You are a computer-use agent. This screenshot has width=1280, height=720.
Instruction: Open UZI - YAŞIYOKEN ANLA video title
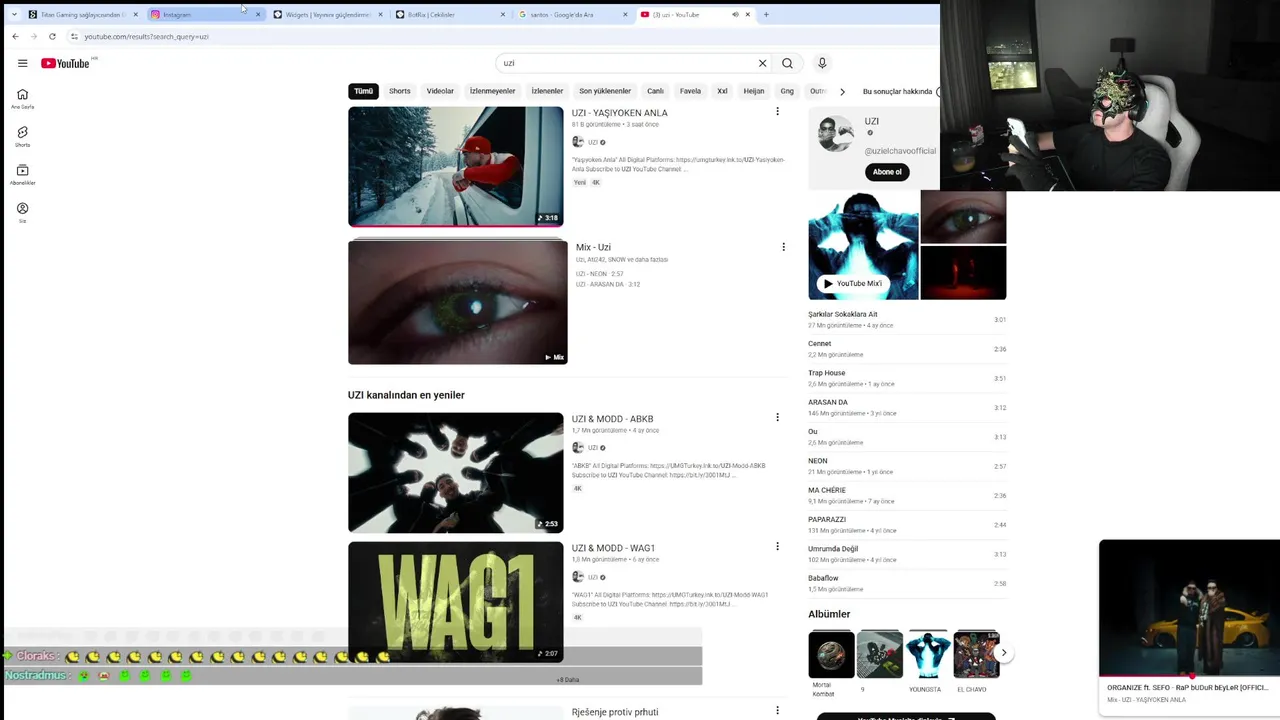point(619,113)
